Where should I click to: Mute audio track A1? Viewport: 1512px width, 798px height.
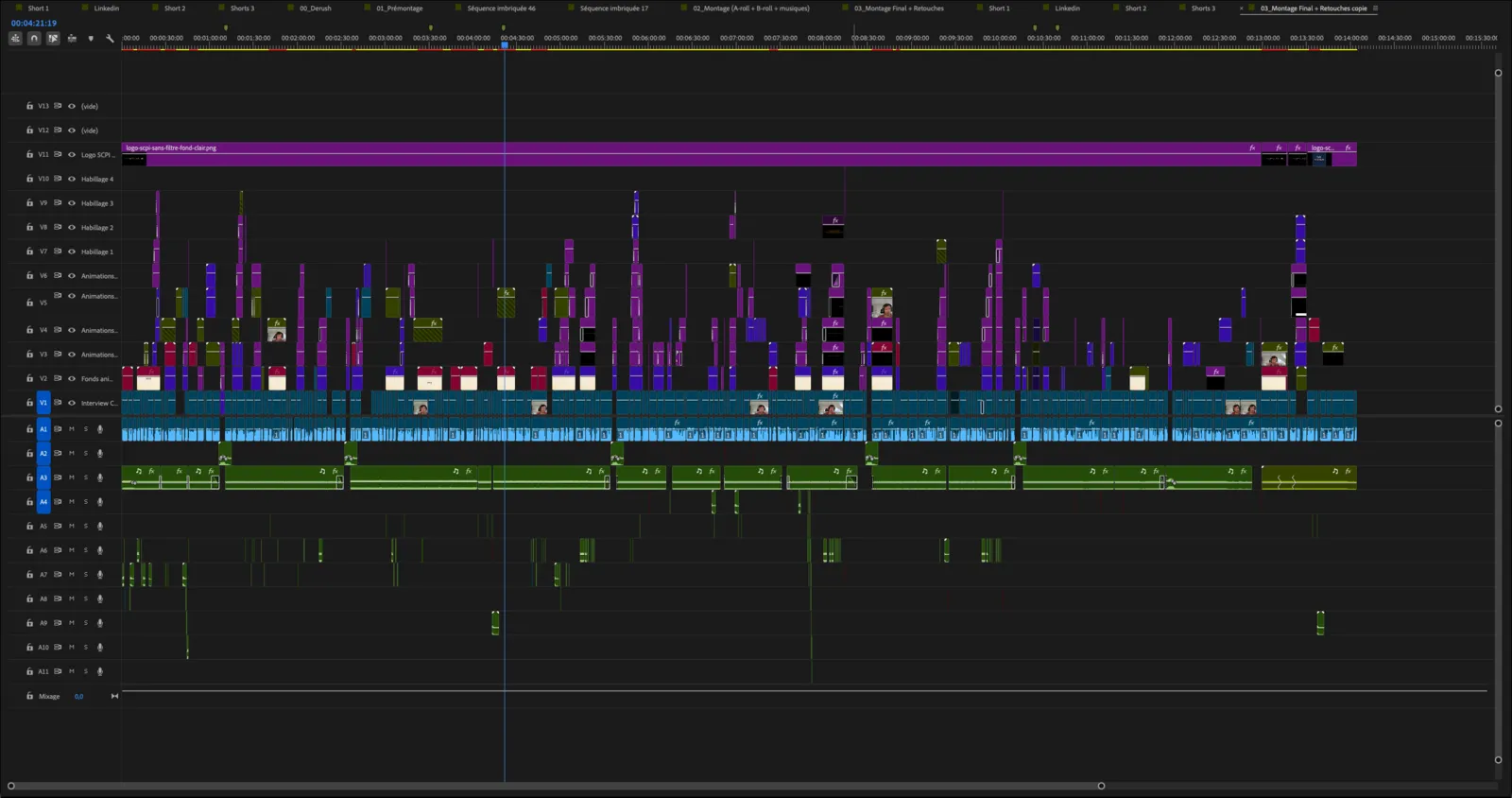coord(72,429)
